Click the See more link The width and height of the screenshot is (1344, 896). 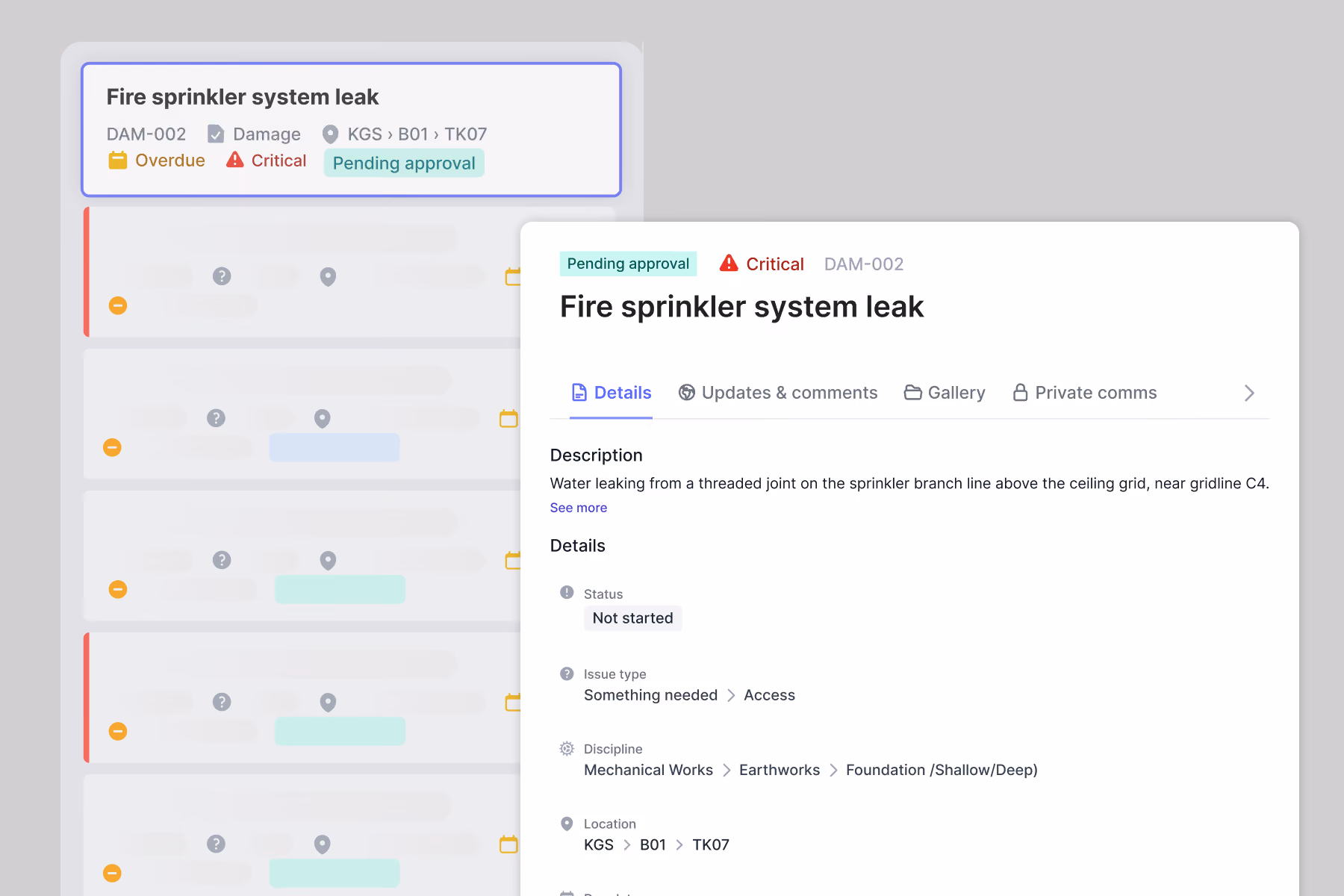coord(579,508)
